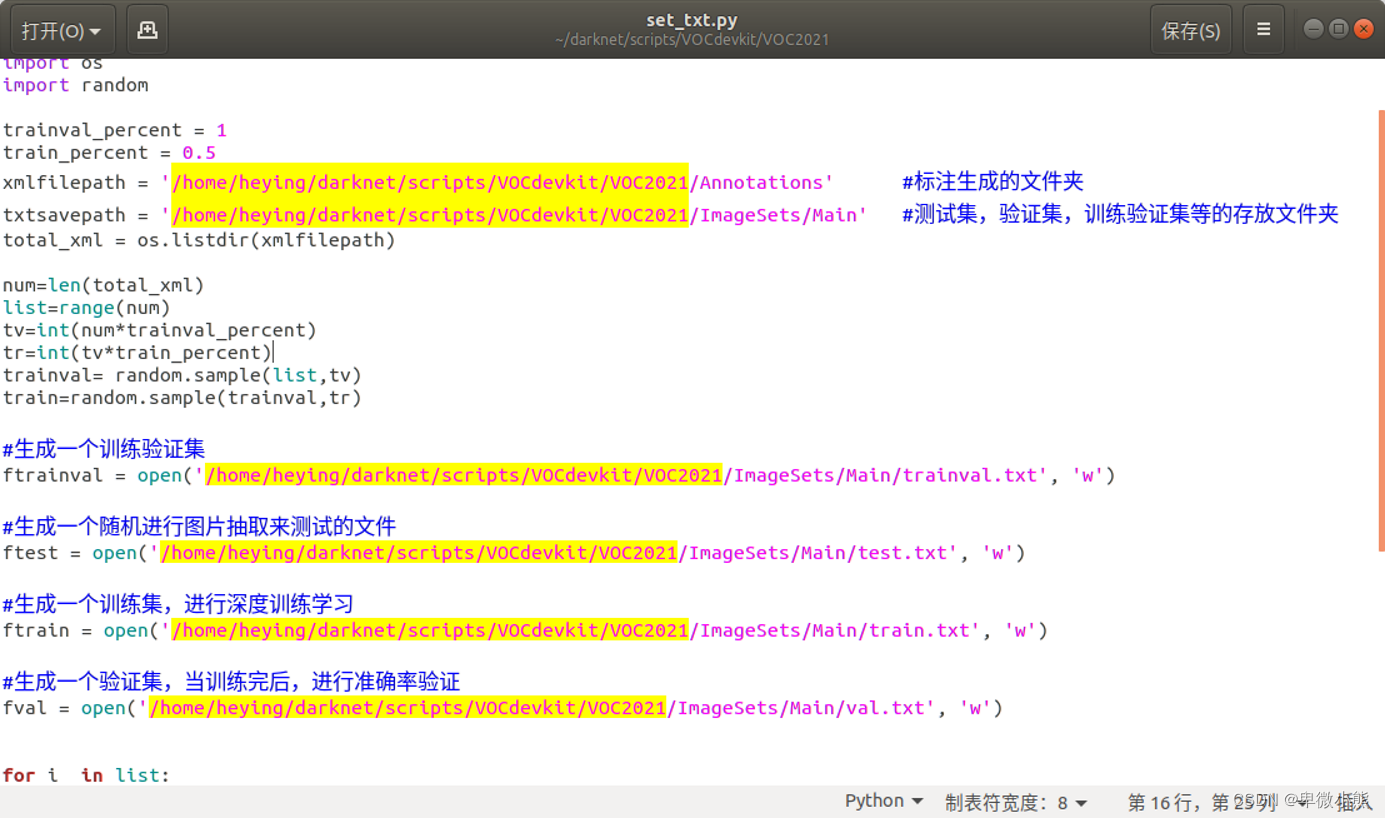Click the line 'tr=int(tv*train_percent)'
Image resolution: width=1385 pixels, height=818 pixels.
pos(137,353)
